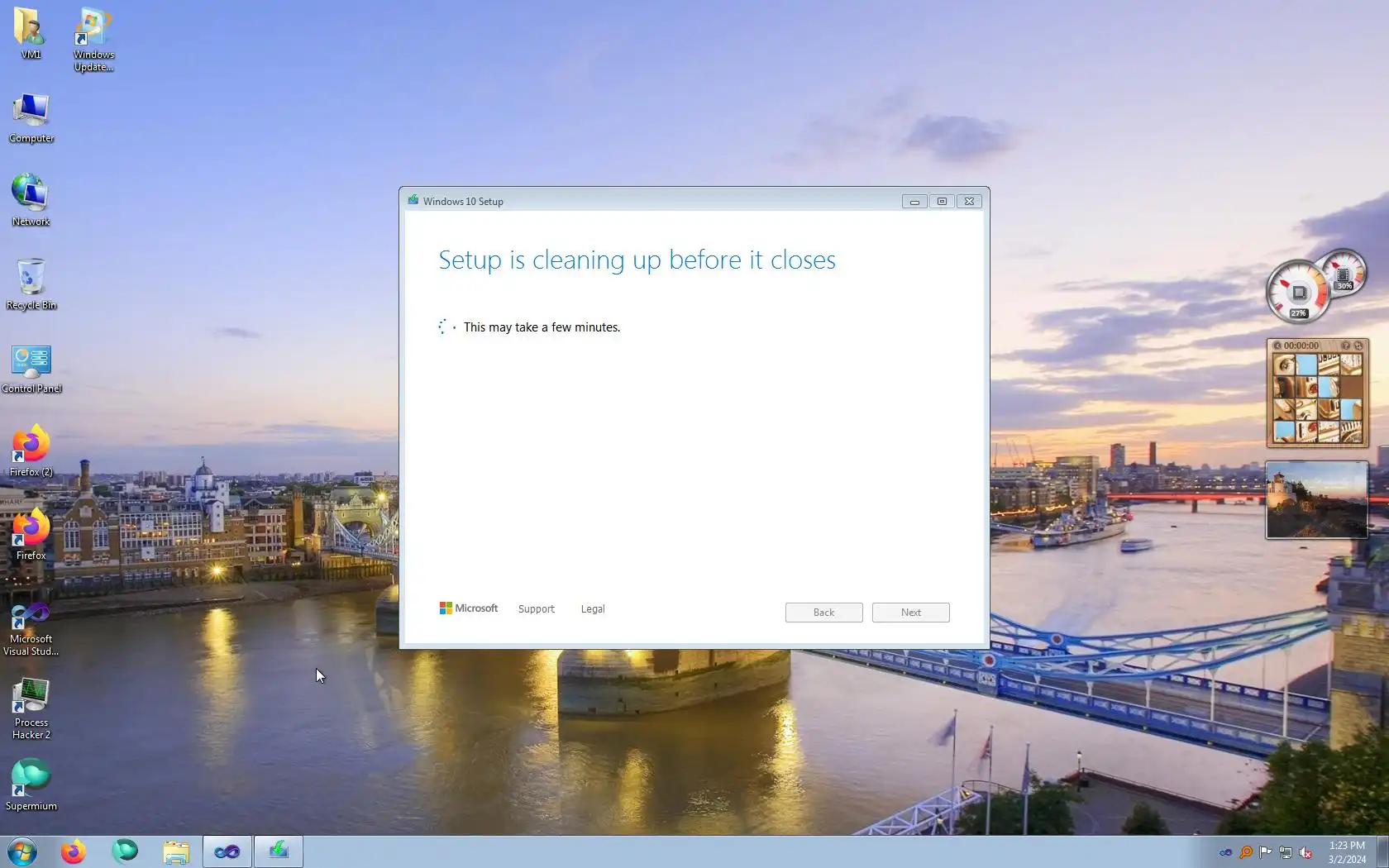Open Action Center flag tray icon
The height and width of the screenshot is (868, 1389).
(1266, 852)
